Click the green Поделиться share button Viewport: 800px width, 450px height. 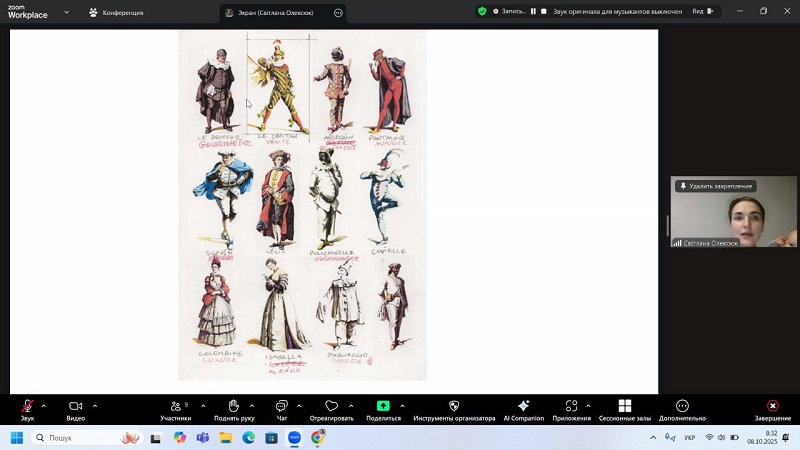coord(383,407)
